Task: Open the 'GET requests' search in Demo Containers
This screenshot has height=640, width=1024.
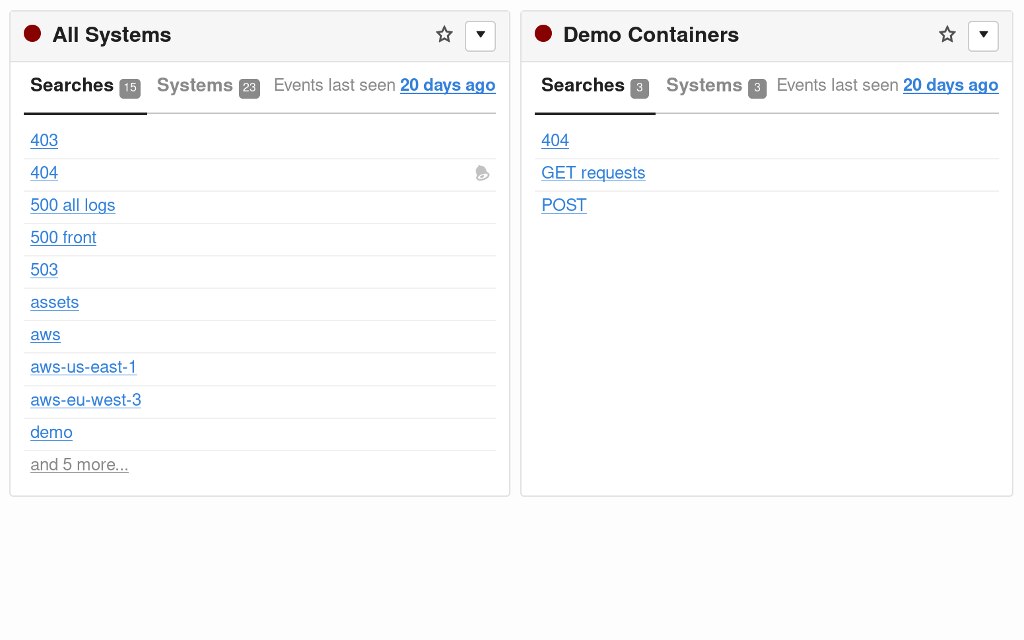Action: [593, 173]
